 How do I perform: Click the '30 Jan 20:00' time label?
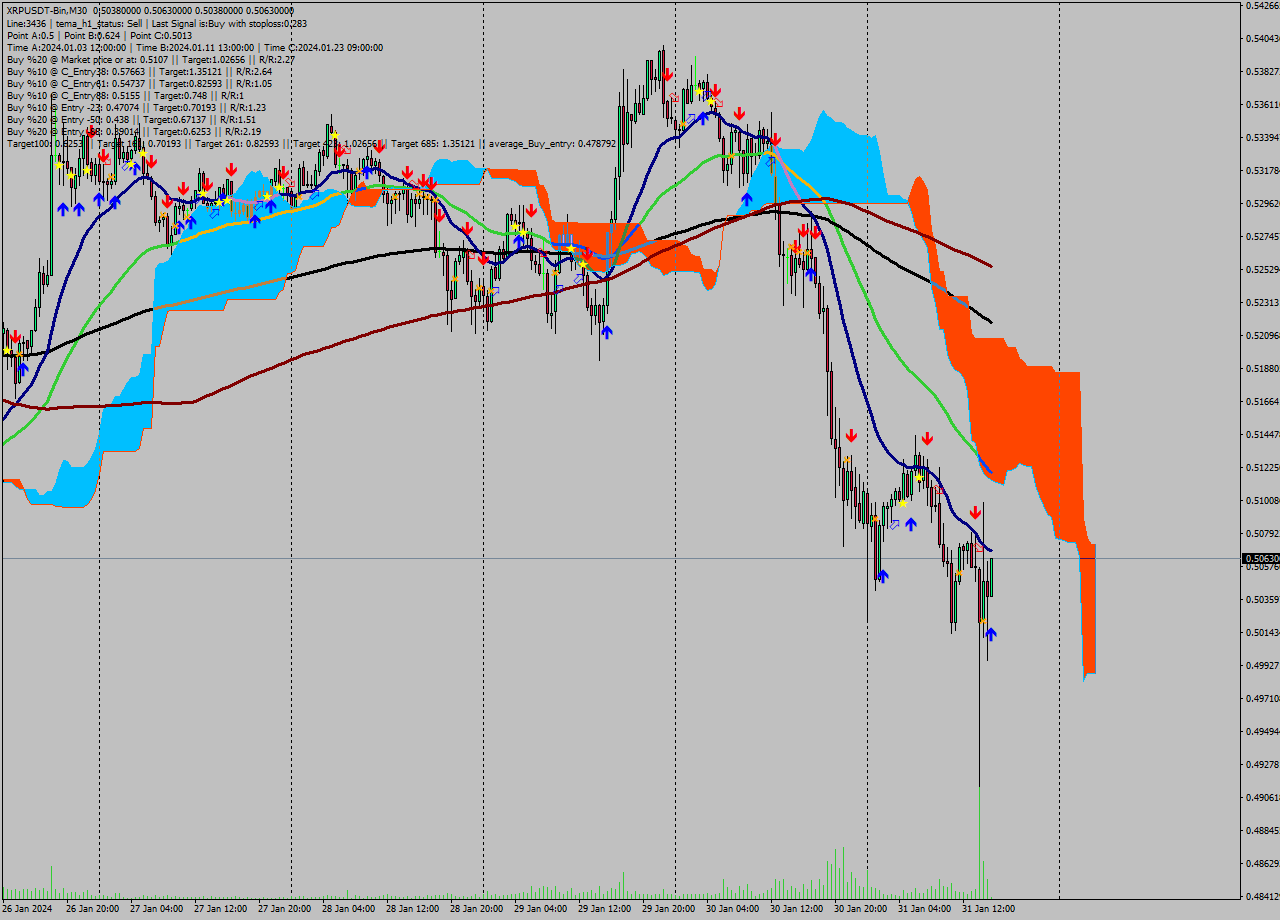(860, 908)
